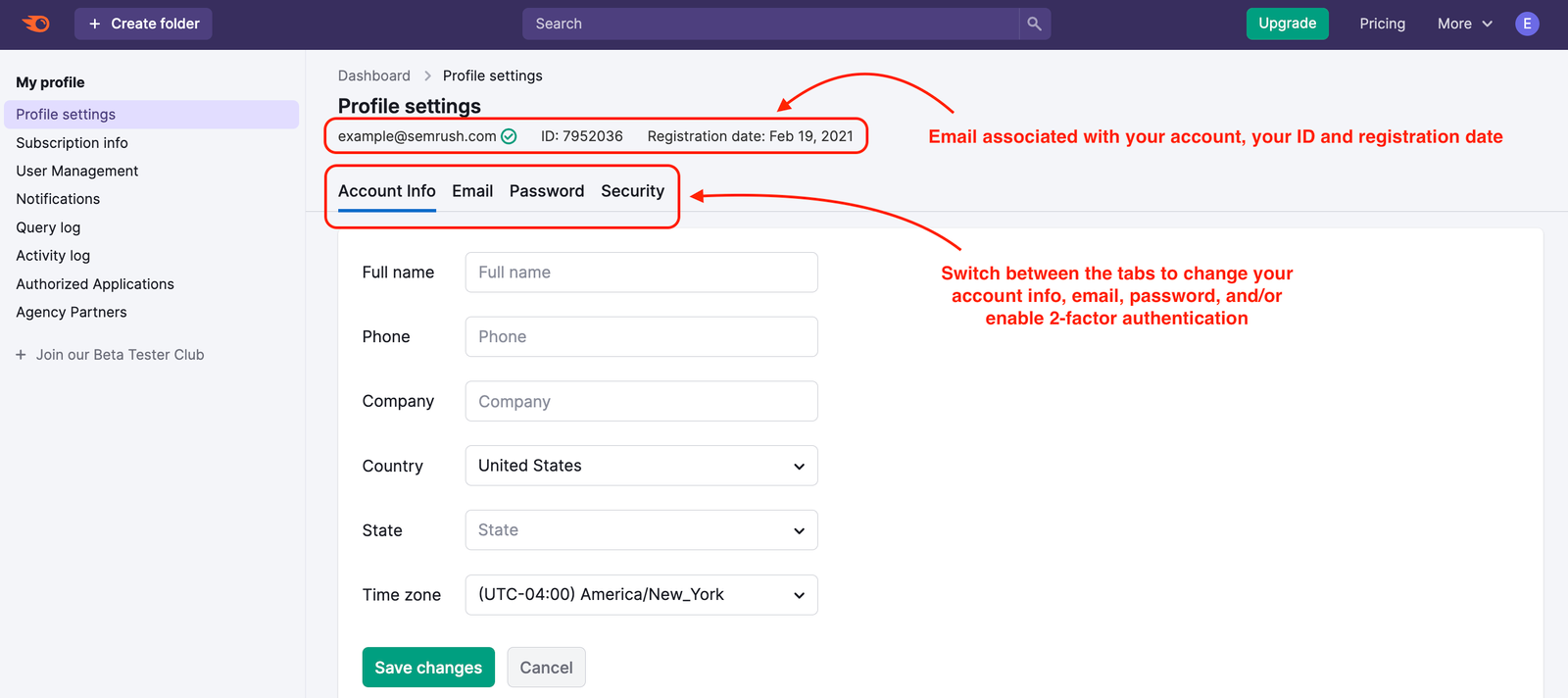This screenshot has width=1568, height=698.
Task: Click the Save changes button
Action: pyautogui.click(x=427, y=667)
